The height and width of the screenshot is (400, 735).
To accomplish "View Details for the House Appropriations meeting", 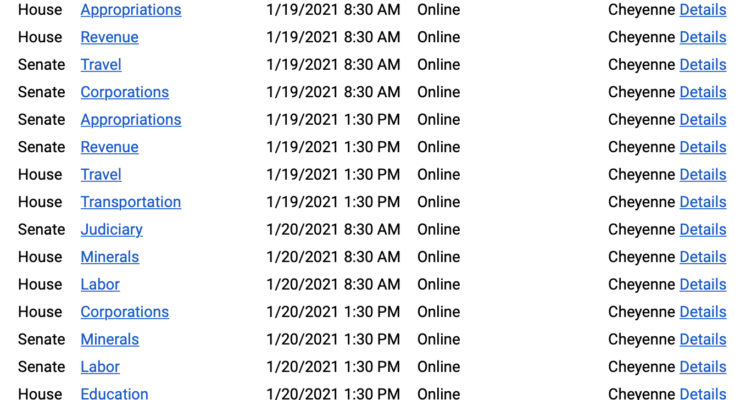I will point(703,10).
